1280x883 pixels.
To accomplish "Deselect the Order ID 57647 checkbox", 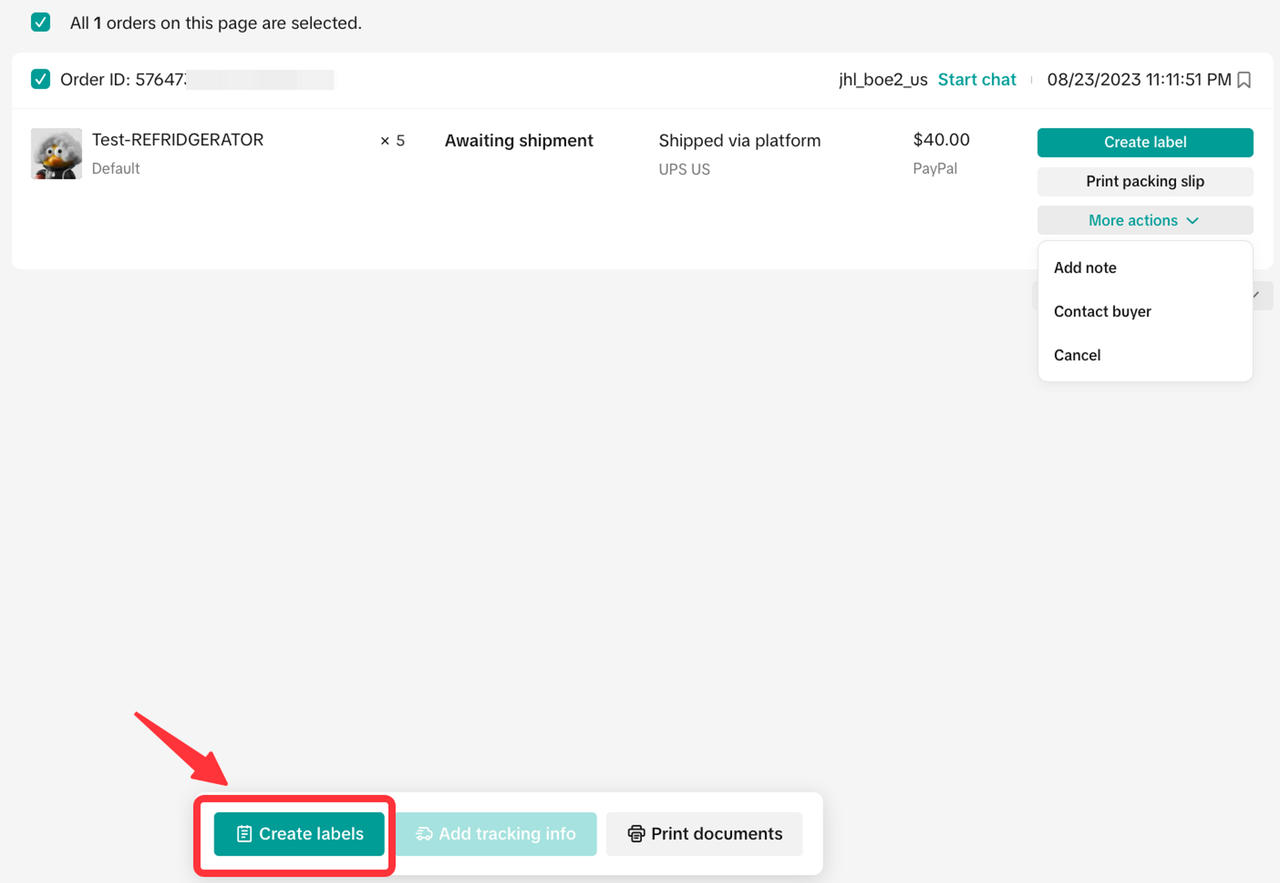I will (41, 79).
